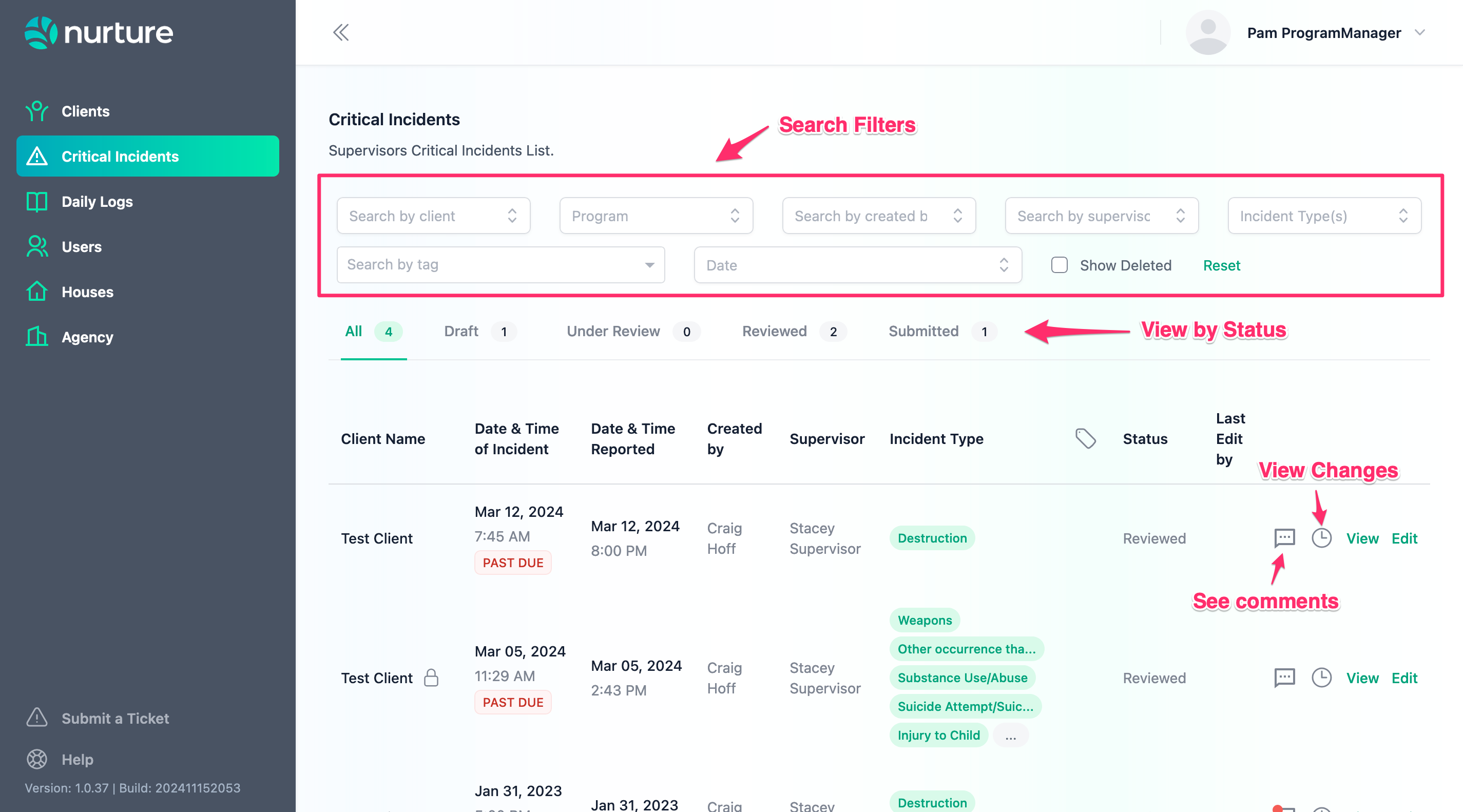
Task: Click the ellipsis more incident types chip
Action: click(x=1010, y=736)
